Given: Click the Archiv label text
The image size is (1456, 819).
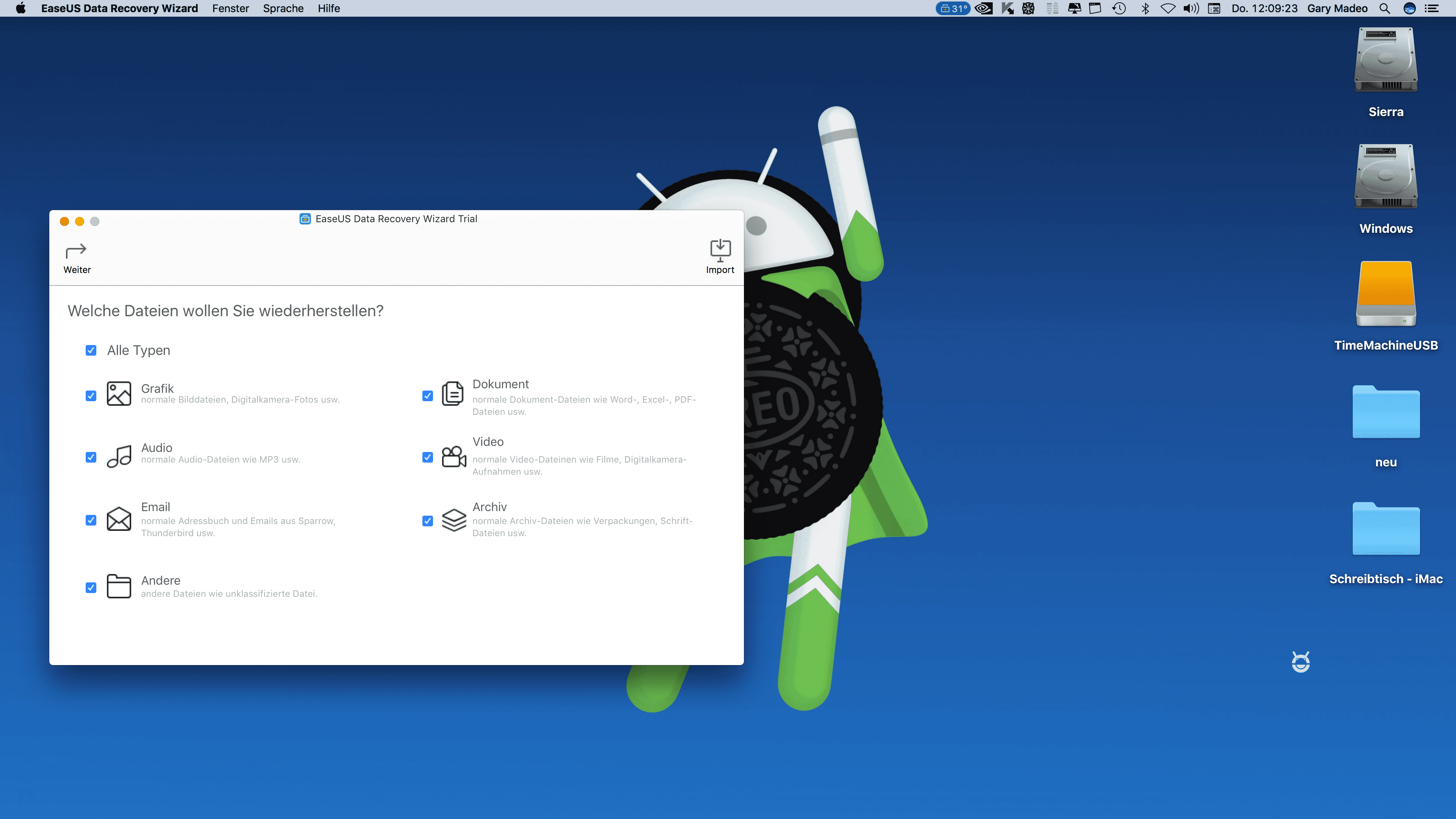Looking at the screenshot, I should tap(490, 507).
